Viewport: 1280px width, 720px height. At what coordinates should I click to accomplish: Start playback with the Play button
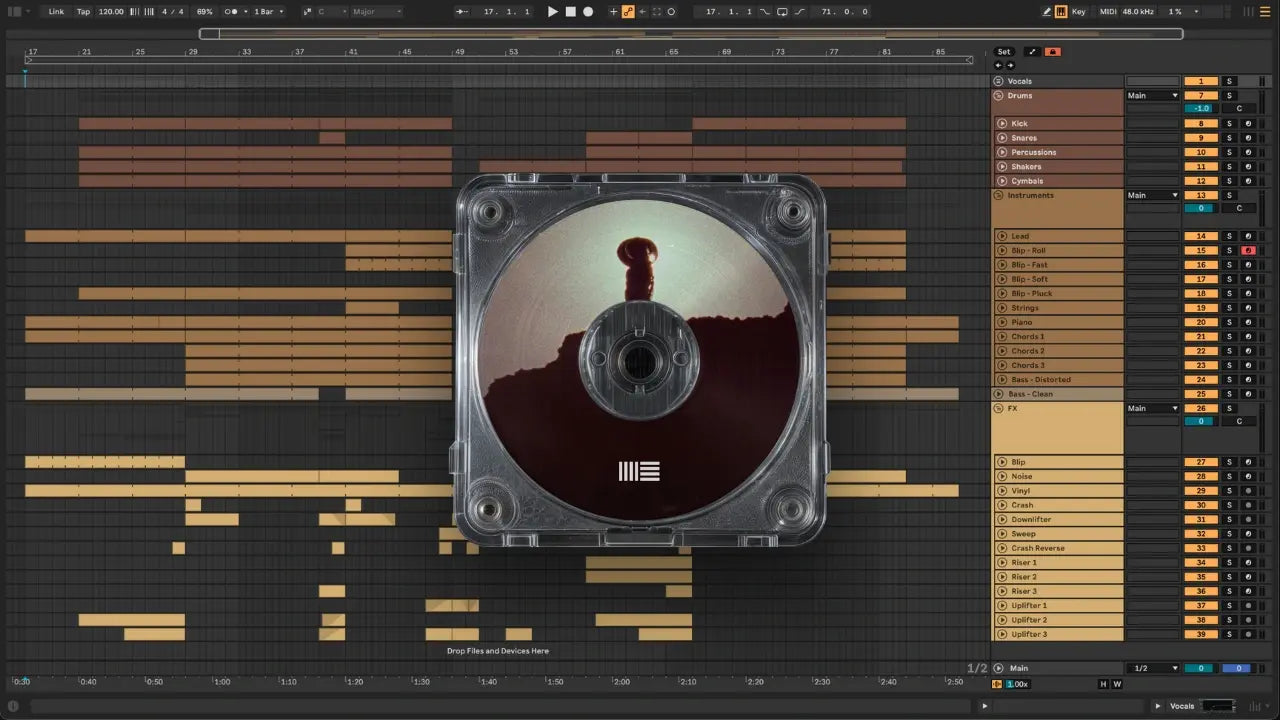click(x=553, y=12)
